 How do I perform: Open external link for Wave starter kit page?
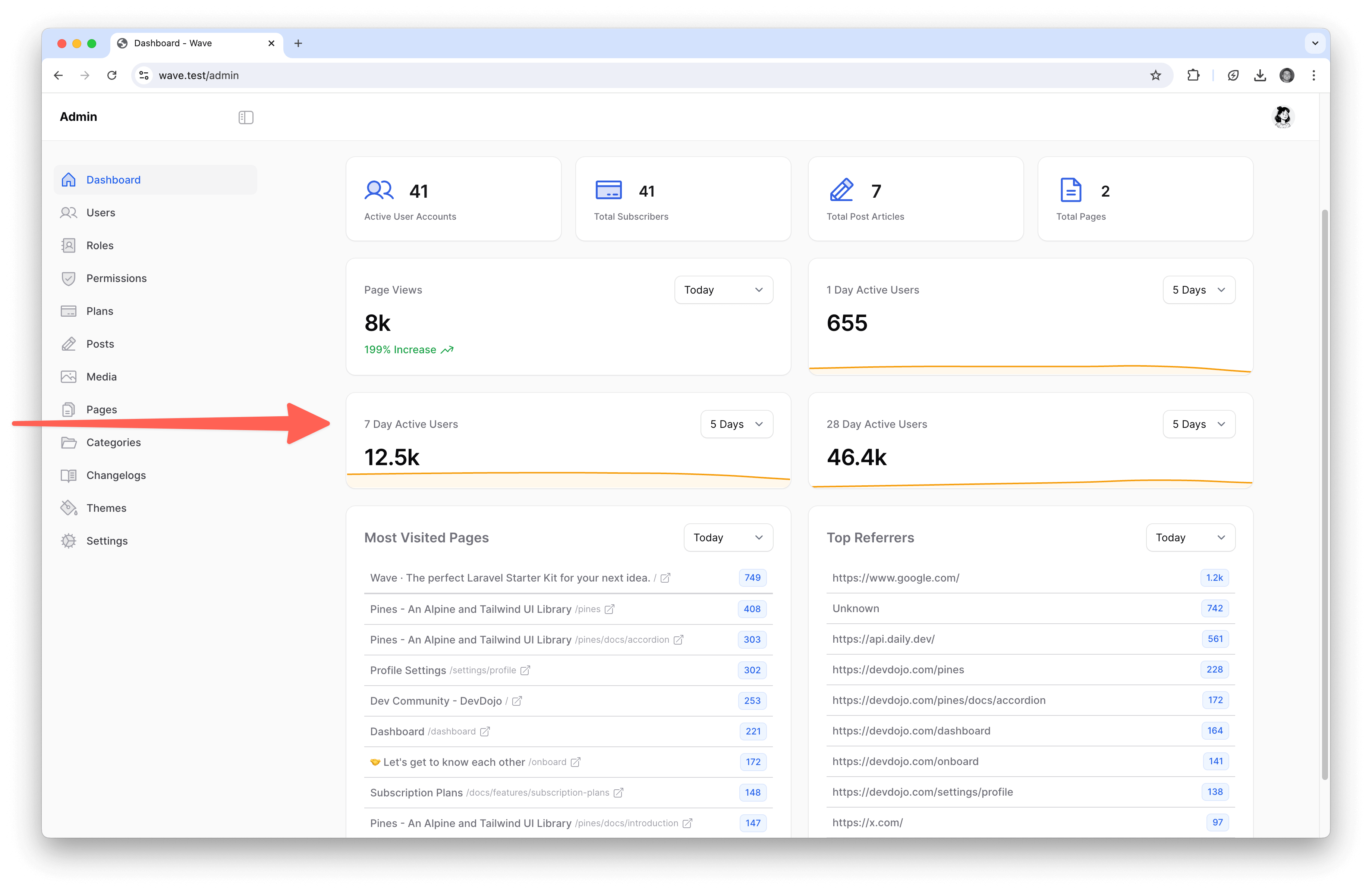point(665,578)
